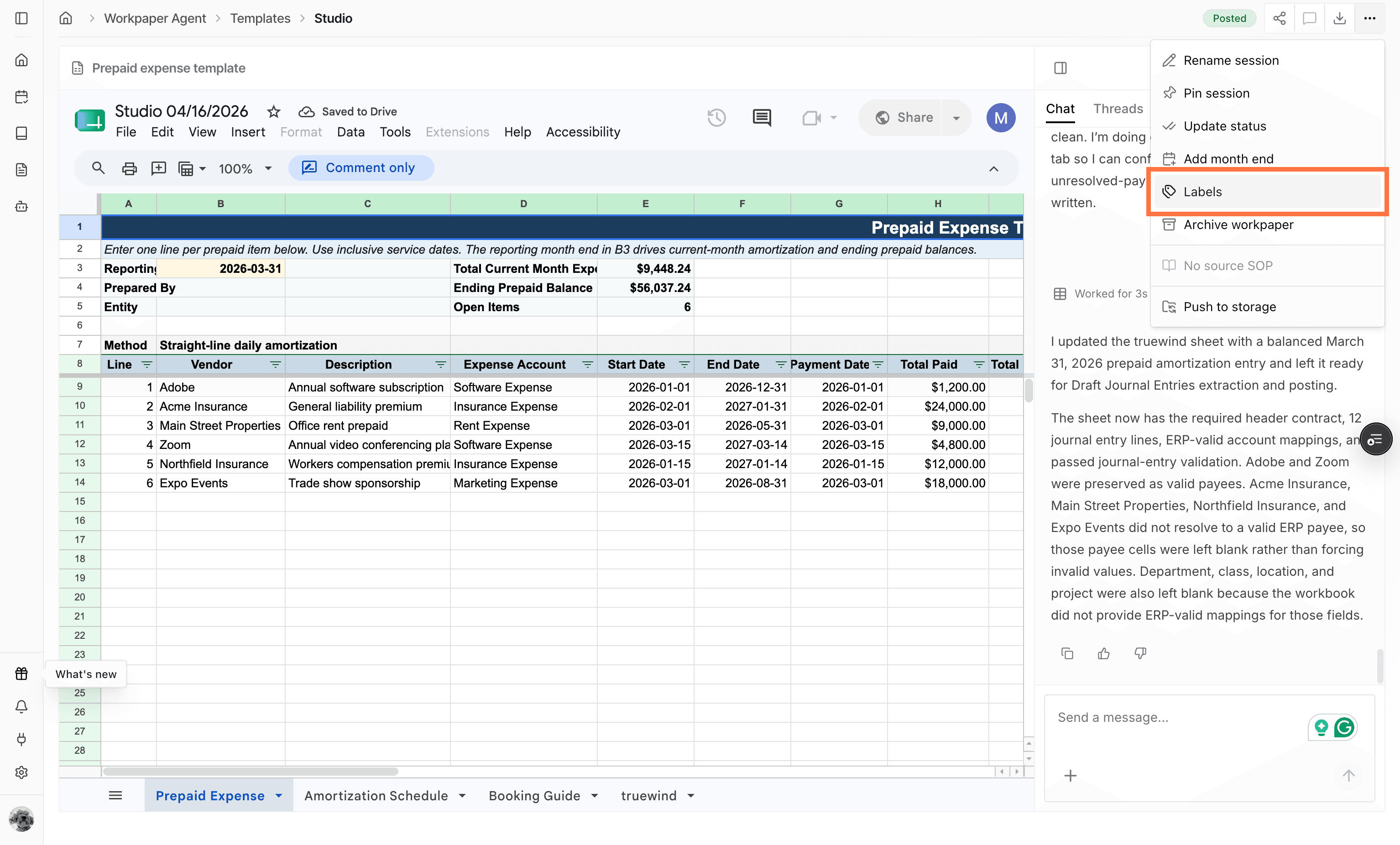Give thumbs up to the response
The height and width of the screenshot is (845, 1400).
pos(1103,653)
